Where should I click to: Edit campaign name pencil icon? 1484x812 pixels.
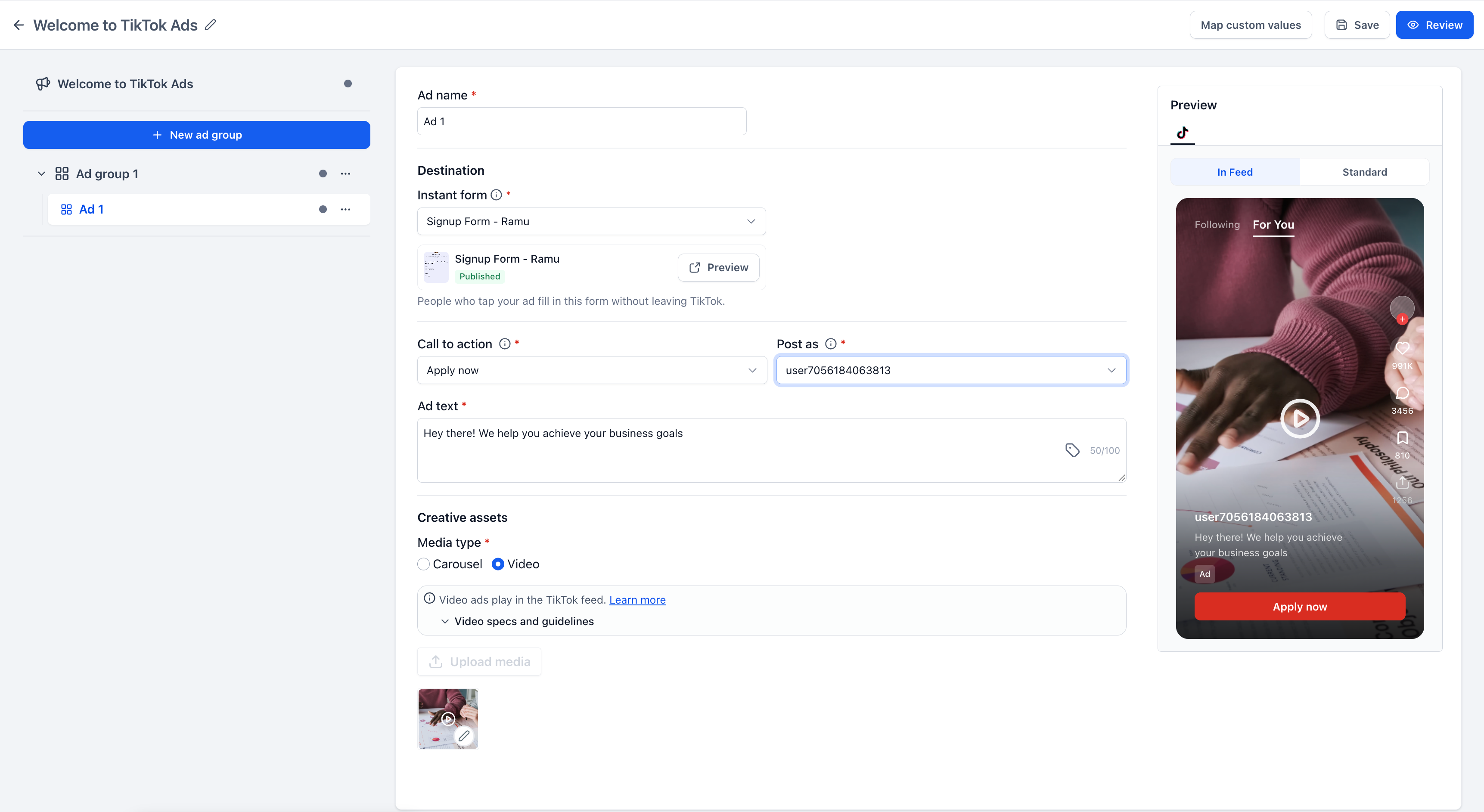click(x=211, y=25)
